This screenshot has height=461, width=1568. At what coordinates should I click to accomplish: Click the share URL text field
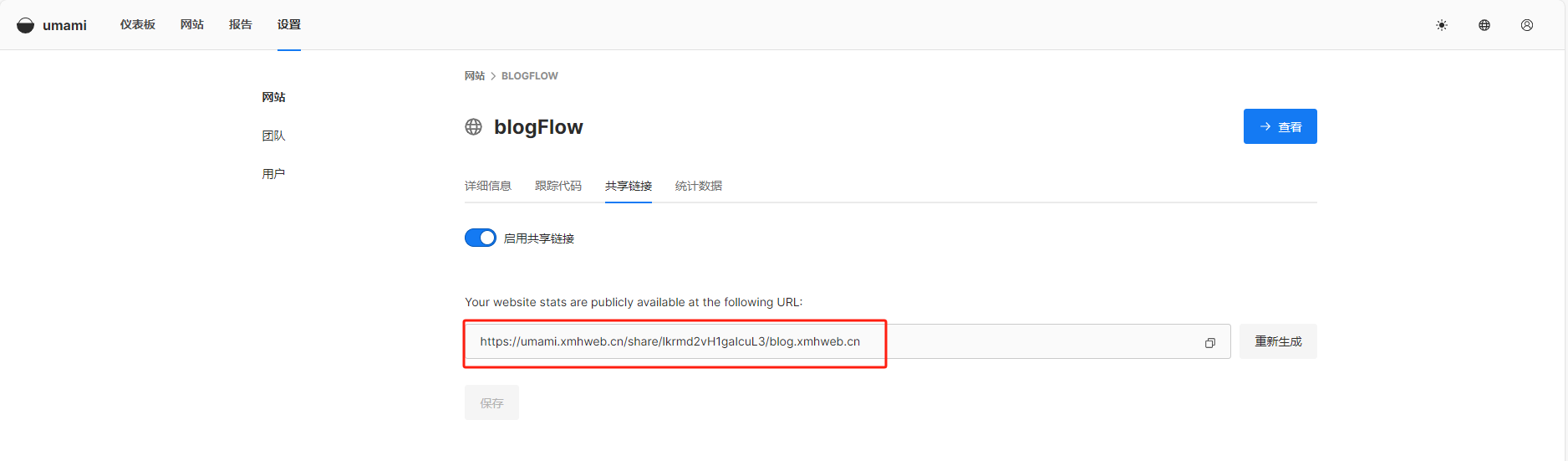click(848, 341)
